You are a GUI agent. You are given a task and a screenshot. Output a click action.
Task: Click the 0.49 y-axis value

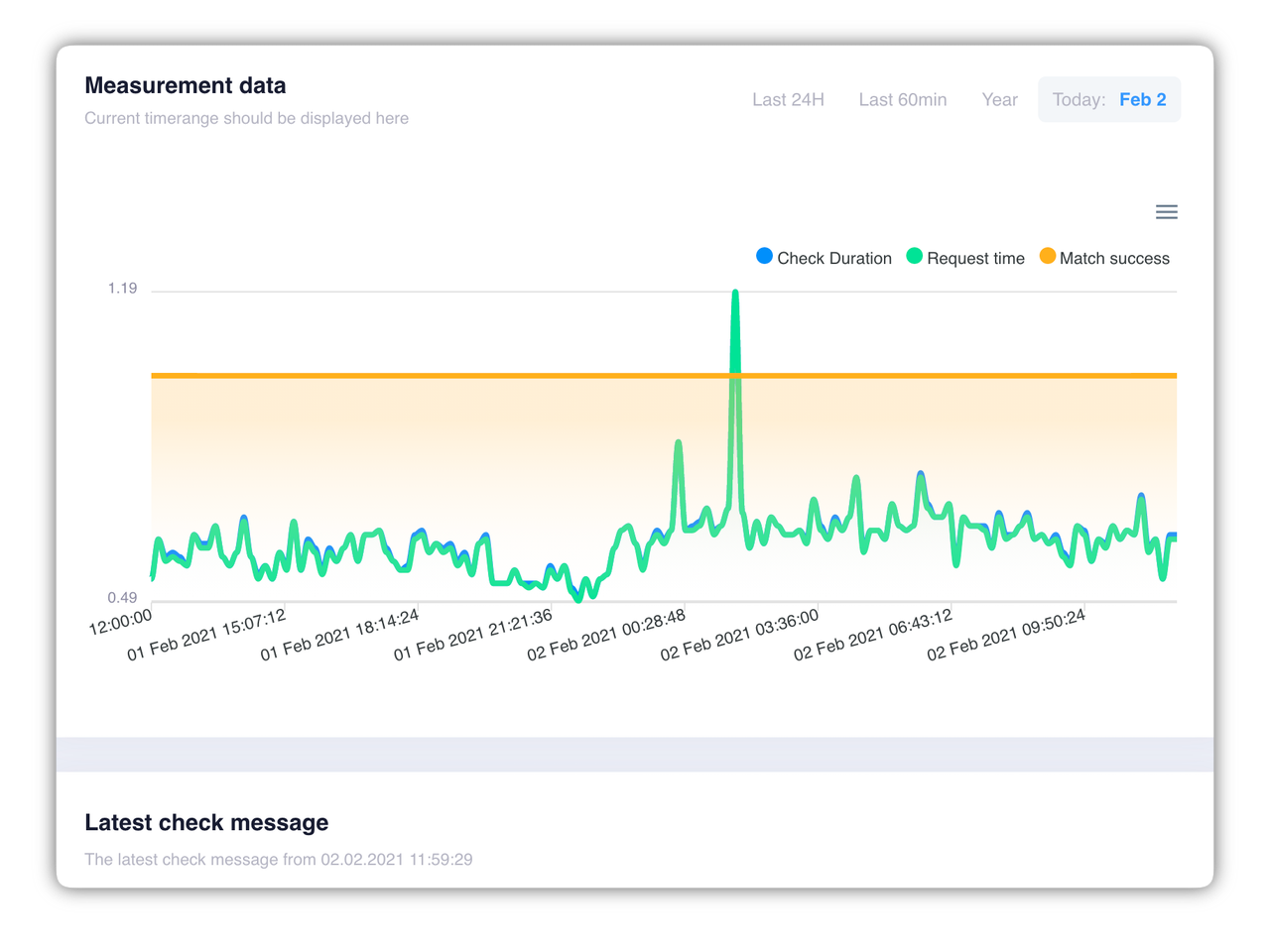[x=122, y=598]
